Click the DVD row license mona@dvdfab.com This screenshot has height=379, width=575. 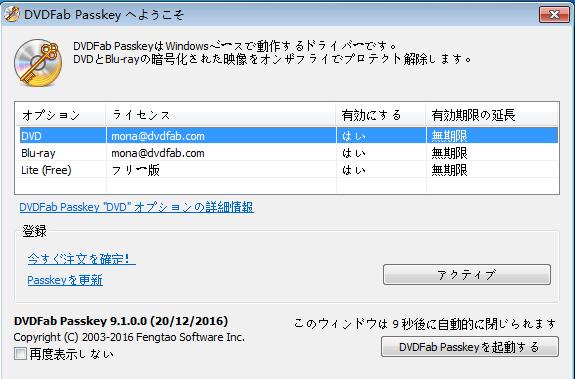tap(158, 136)
